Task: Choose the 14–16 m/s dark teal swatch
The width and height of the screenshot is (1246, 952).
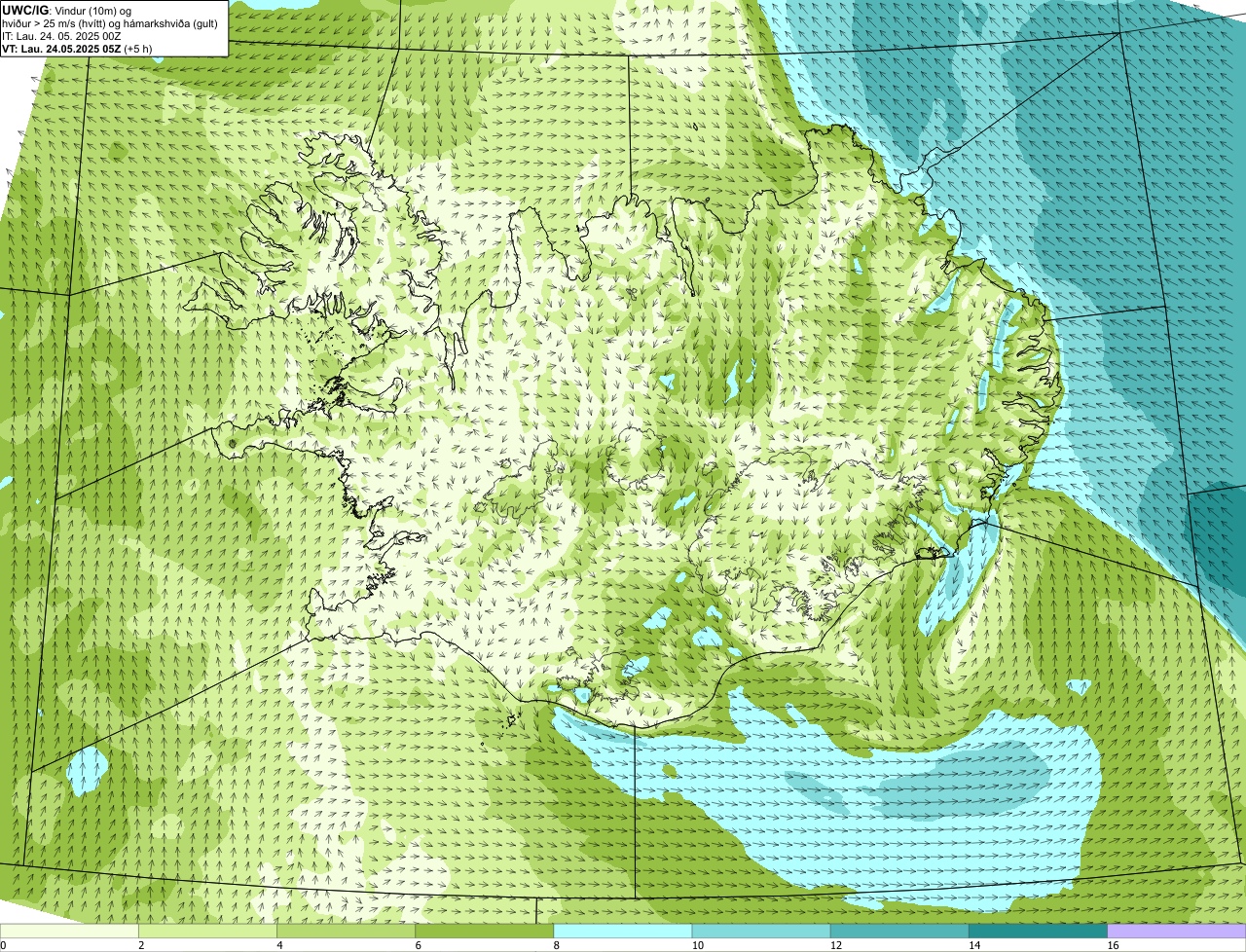Action: click(x=1039, y=931)
